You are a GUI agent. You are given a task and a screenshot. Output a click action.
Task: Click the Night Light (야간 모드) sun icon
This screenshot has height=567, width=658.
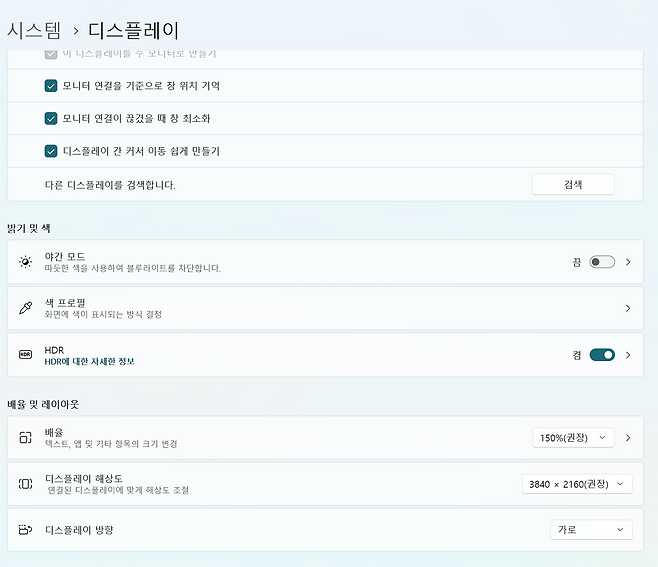(26, 262)
